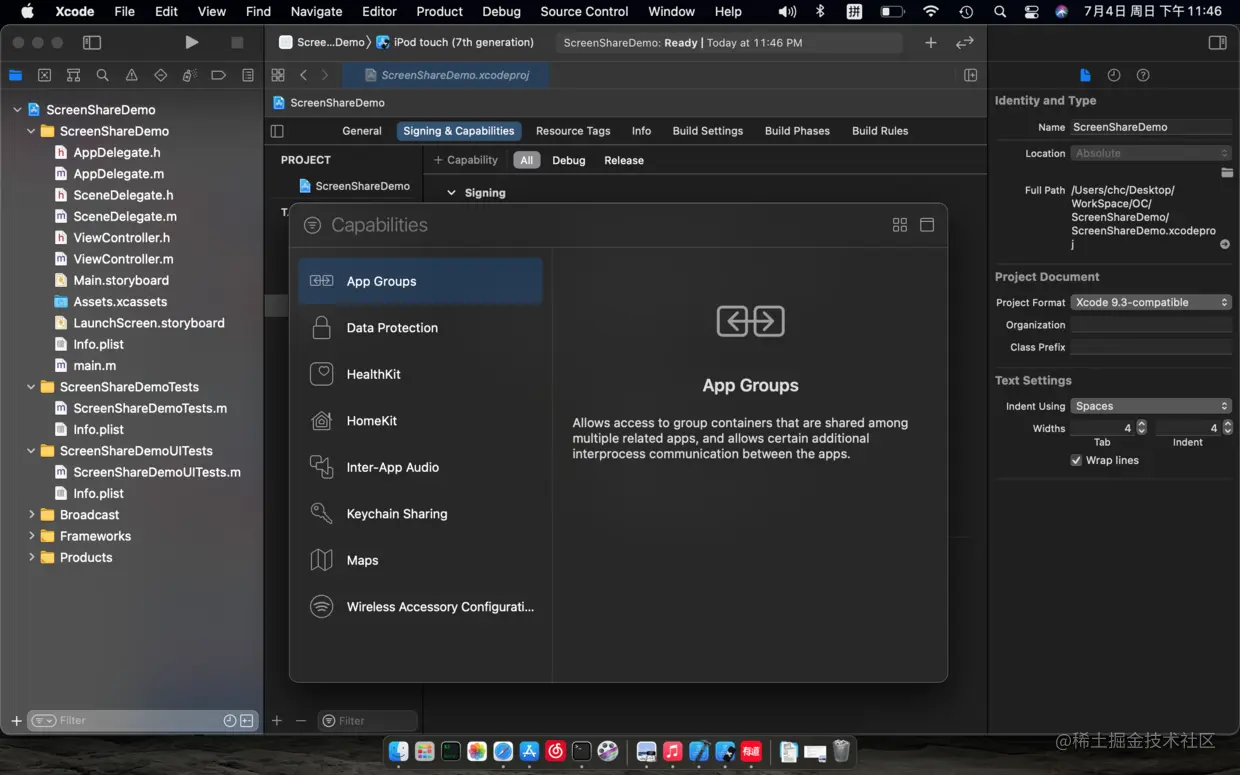Toggle the Wrap lines checkbox

(1076, 460)
